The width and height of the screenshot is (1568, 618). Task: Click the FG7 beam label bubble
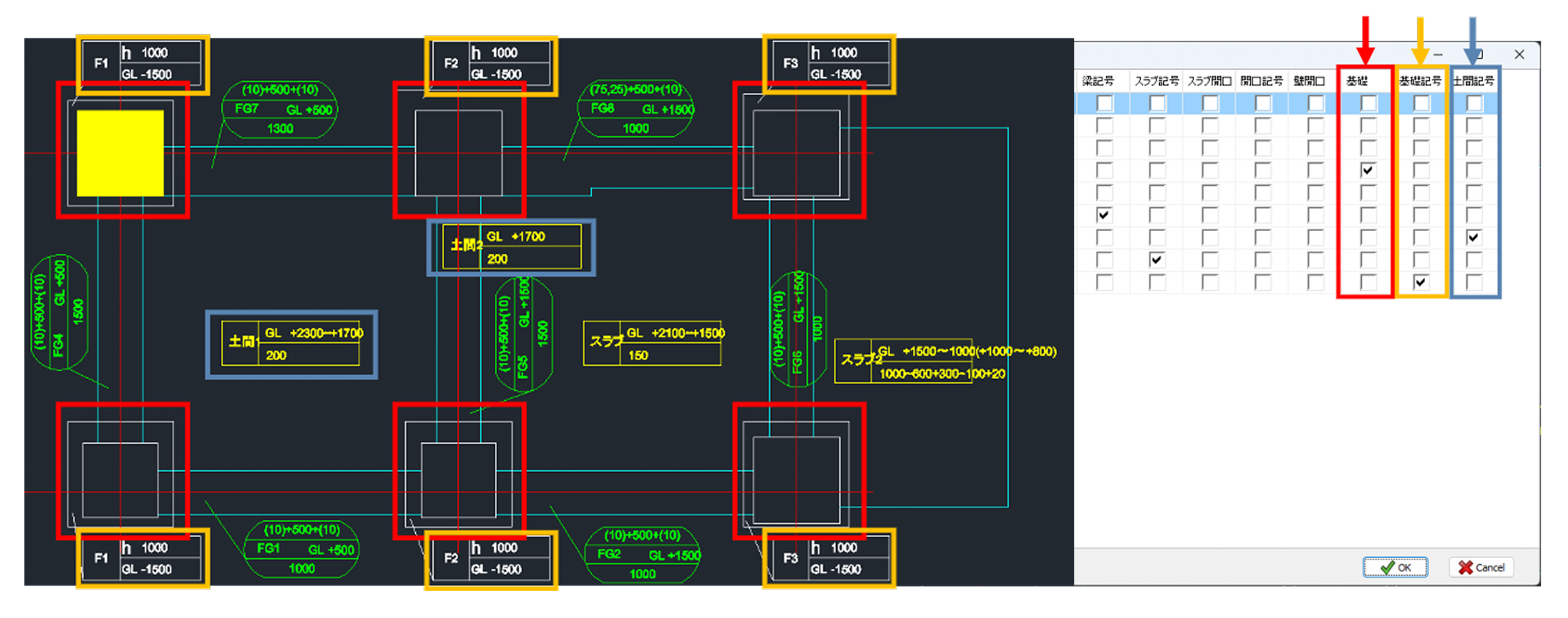[280, 110]
